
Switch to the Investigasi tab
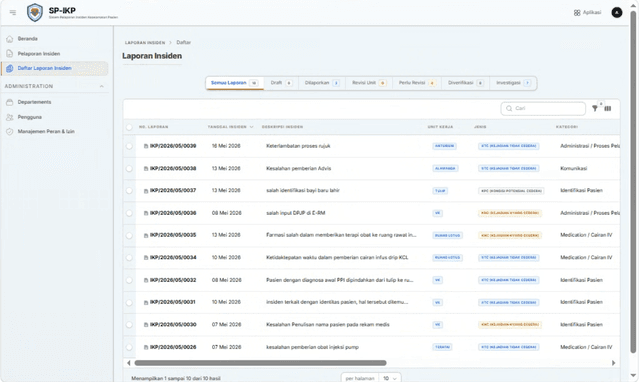point(513,83)
